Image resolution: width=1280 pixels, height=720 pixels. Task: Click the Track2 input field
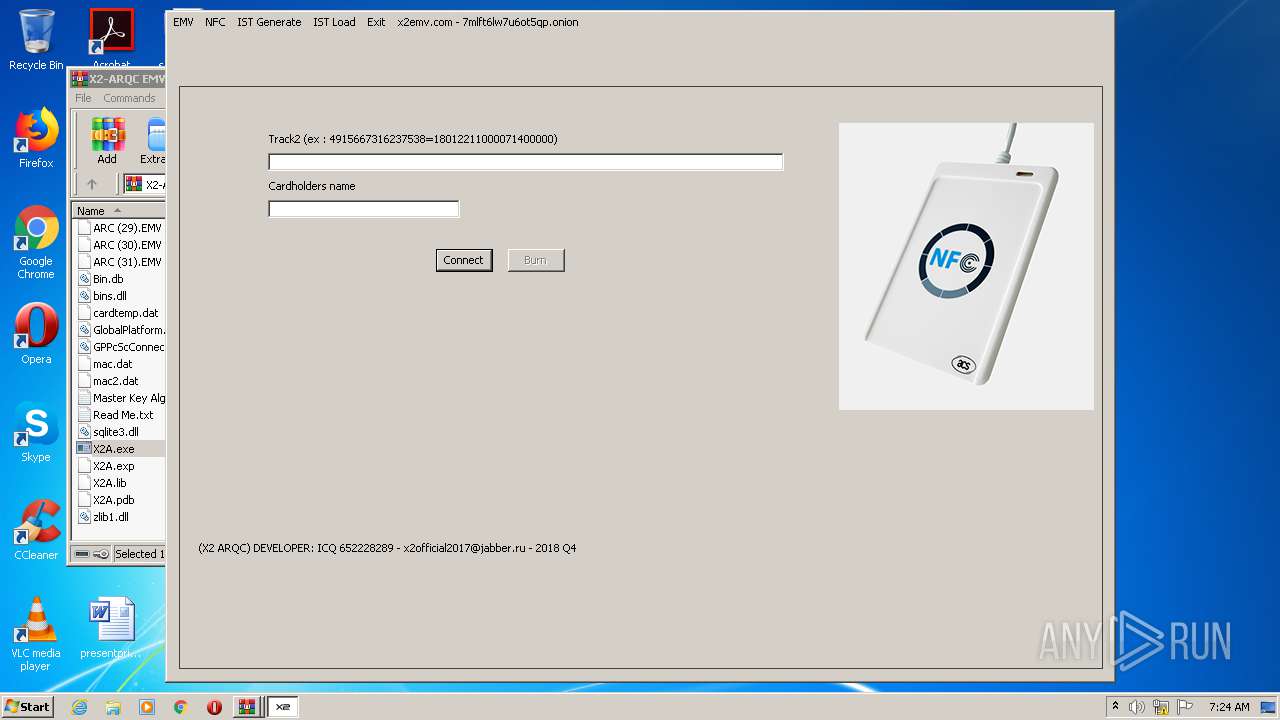pos(526,162)
